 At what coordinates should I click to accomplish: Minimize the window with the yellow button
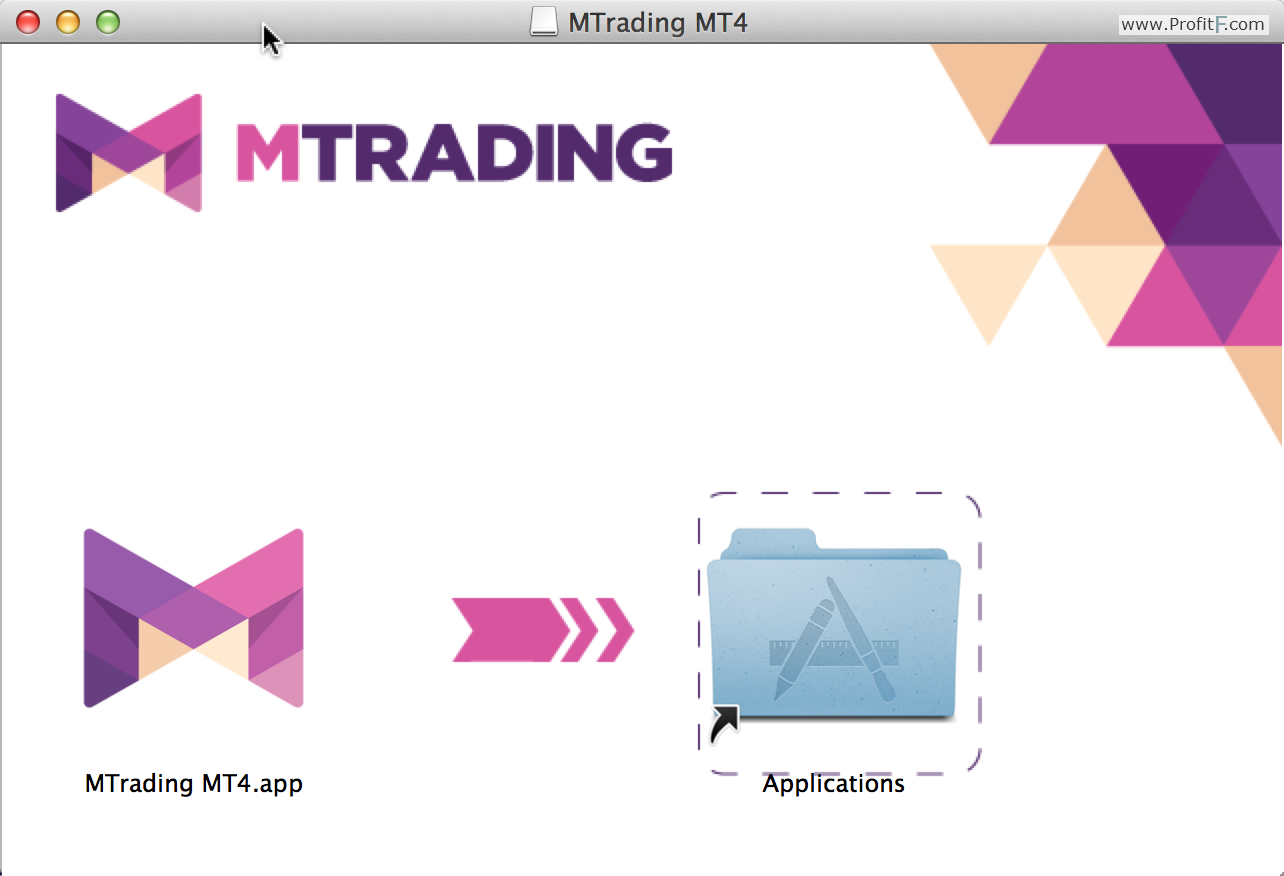click(68, 22)
